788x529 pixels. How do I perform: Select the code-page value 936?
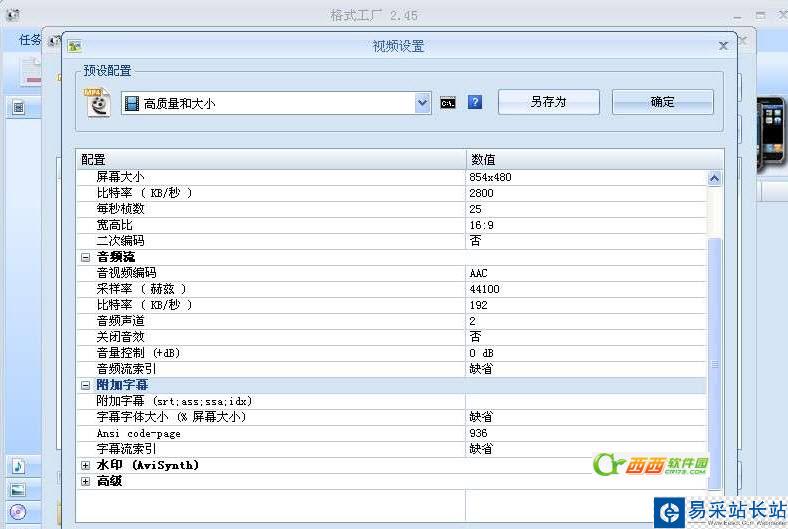[x=478, y=434]
